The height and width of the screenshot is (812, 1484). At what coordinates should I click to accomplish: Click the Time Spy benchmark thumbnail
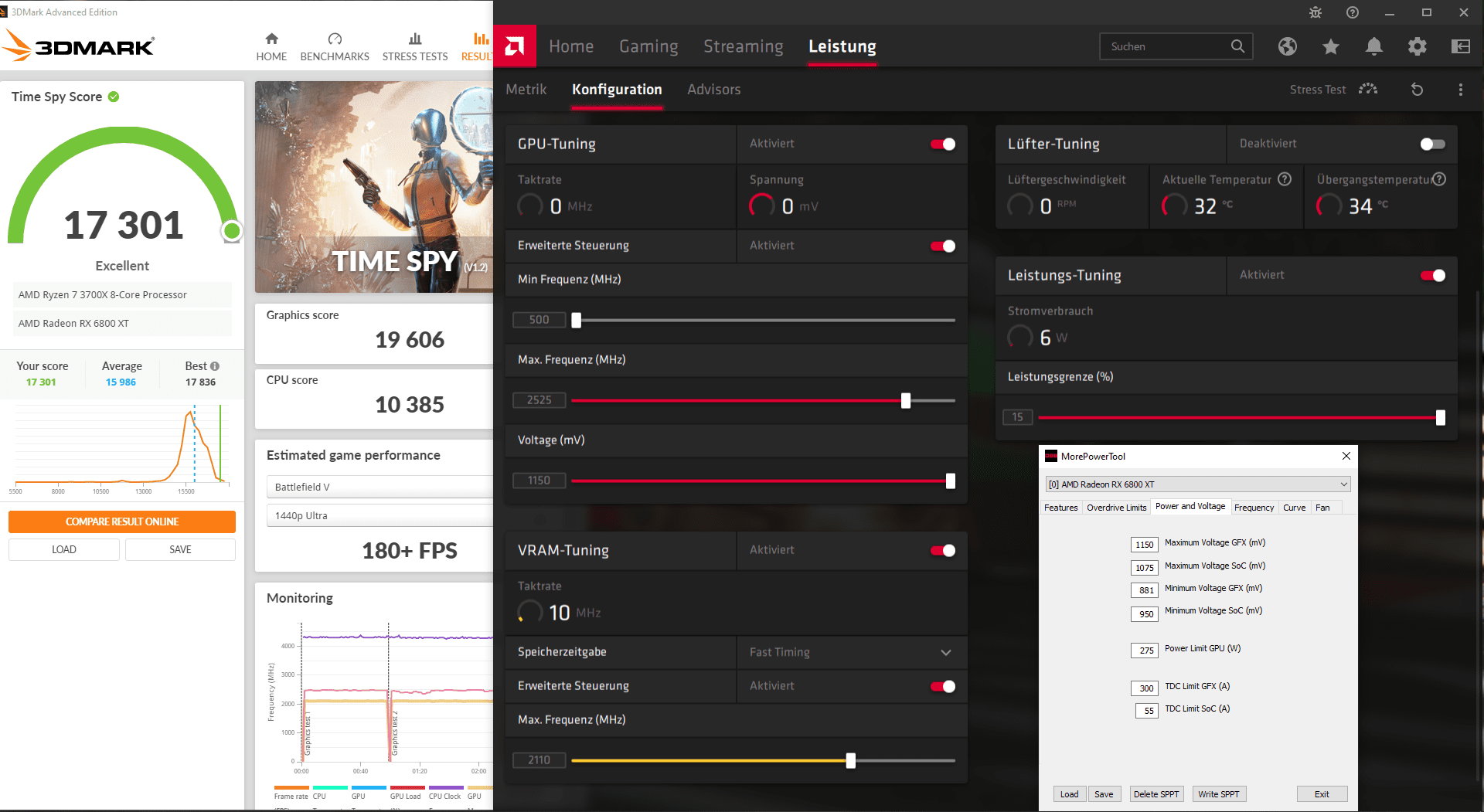pyautogui.click(x=374, y=187)
